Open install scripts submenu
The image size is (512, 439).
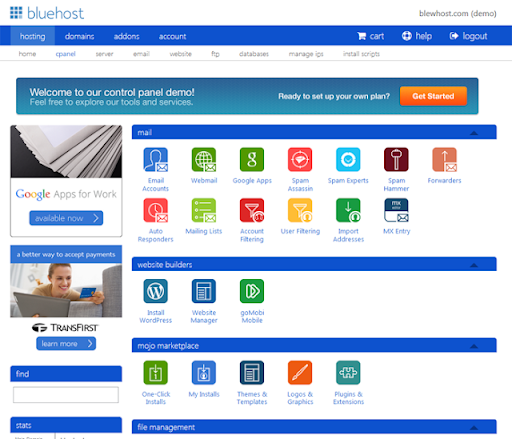click(x=361, y=54)
